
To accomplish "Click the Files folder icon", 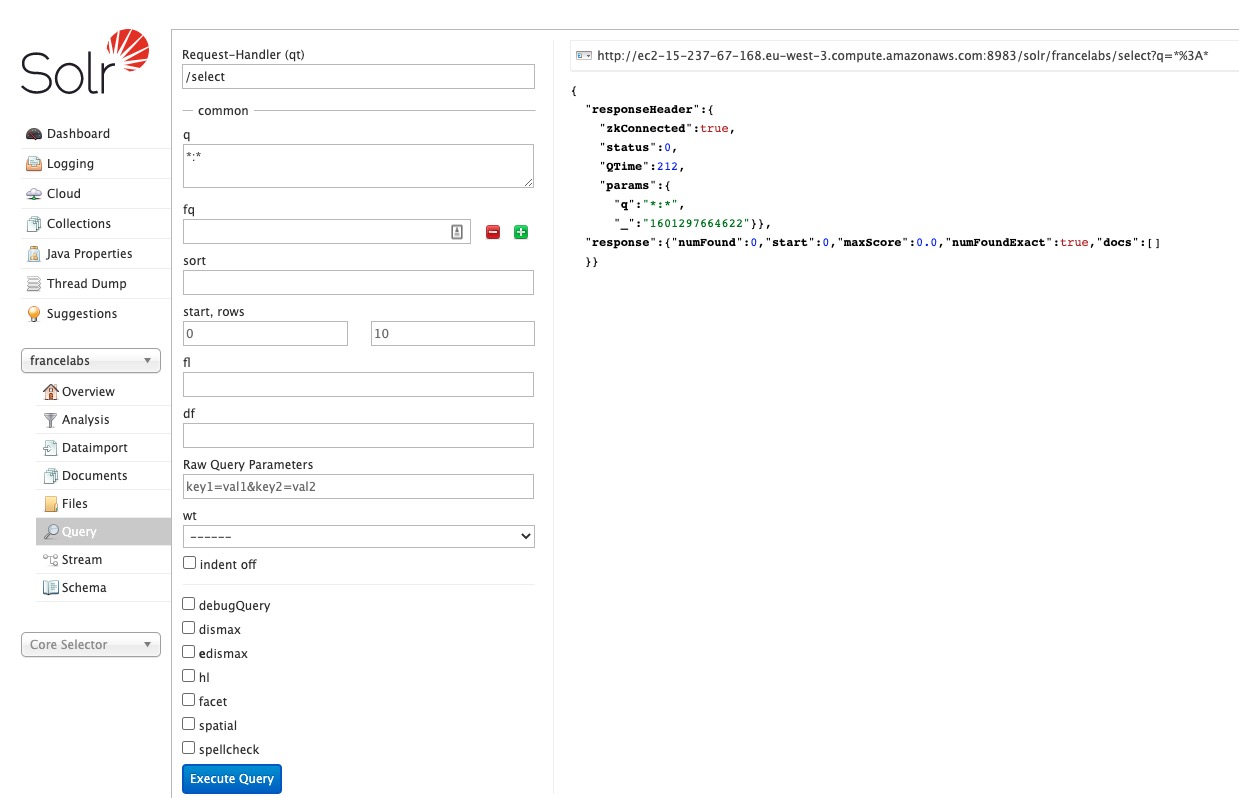I will click(51, 504).
